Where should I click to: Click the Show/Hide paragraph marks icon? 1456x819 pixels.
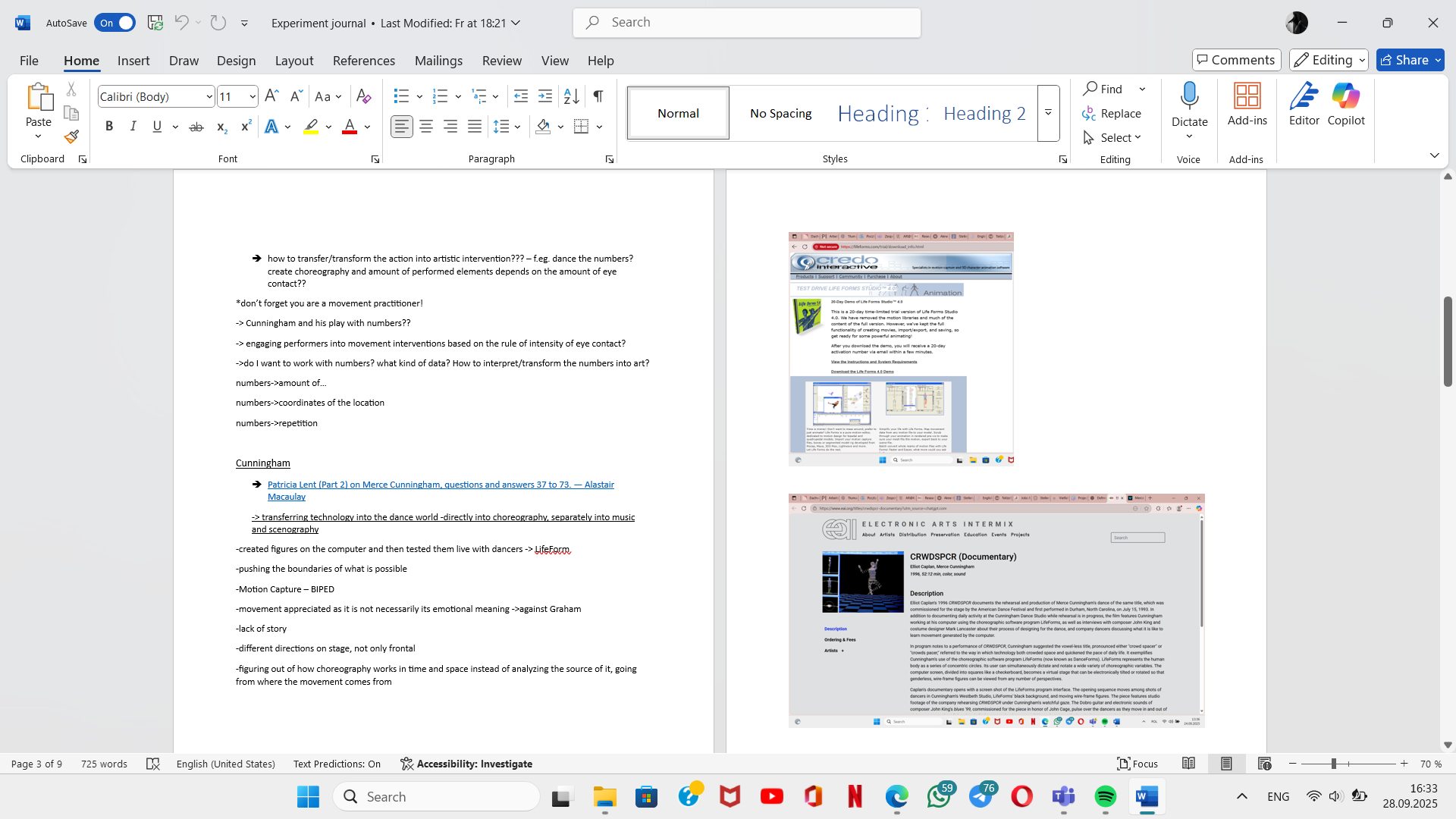598,96
